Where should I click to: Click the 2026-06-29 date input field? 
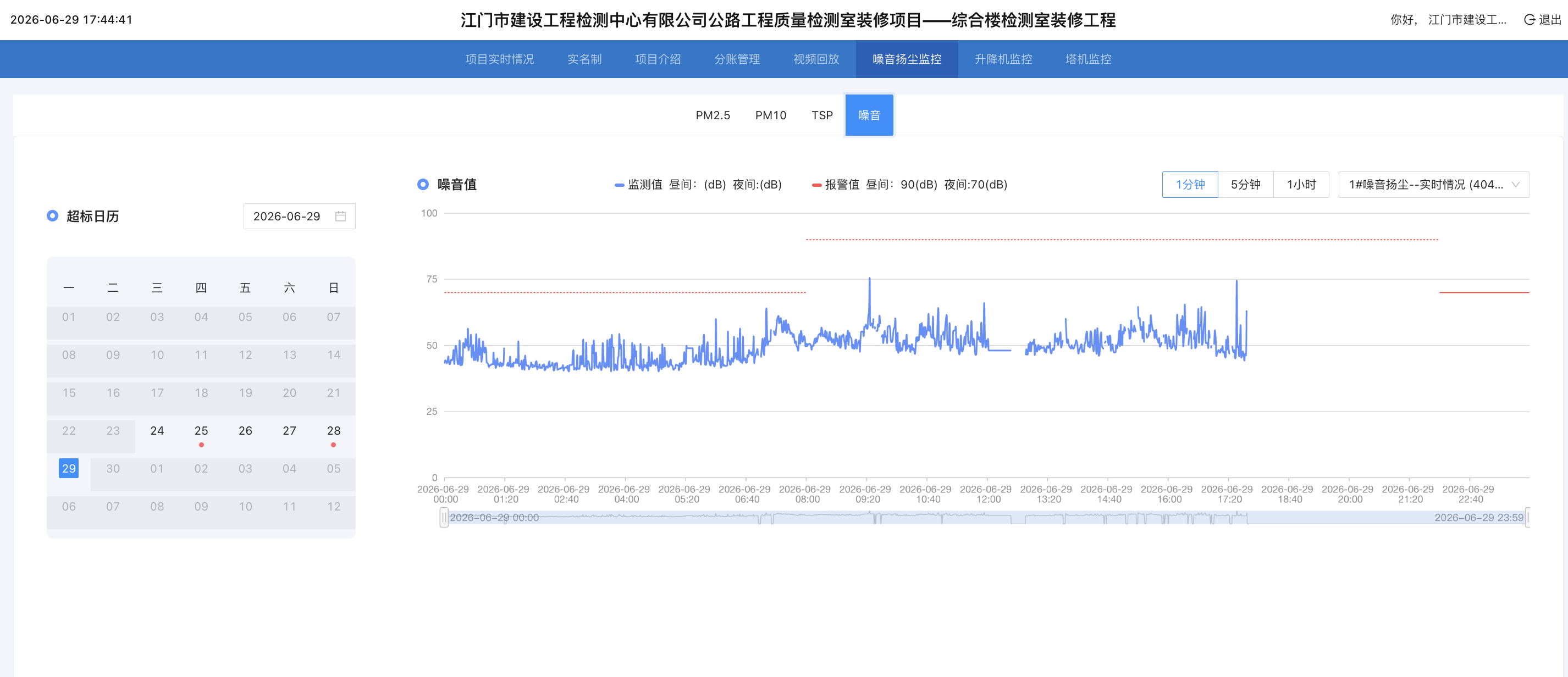pos(300,217)
